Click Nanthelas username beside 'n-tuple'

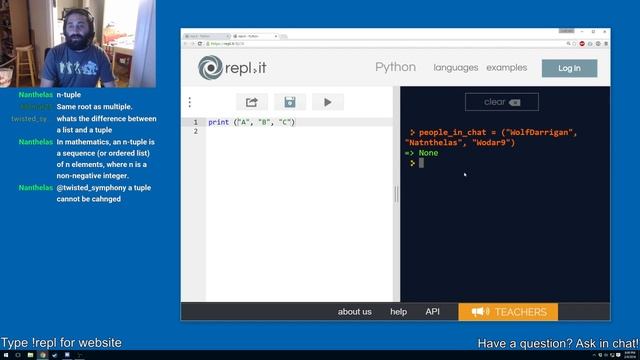(x=36, y=95)
